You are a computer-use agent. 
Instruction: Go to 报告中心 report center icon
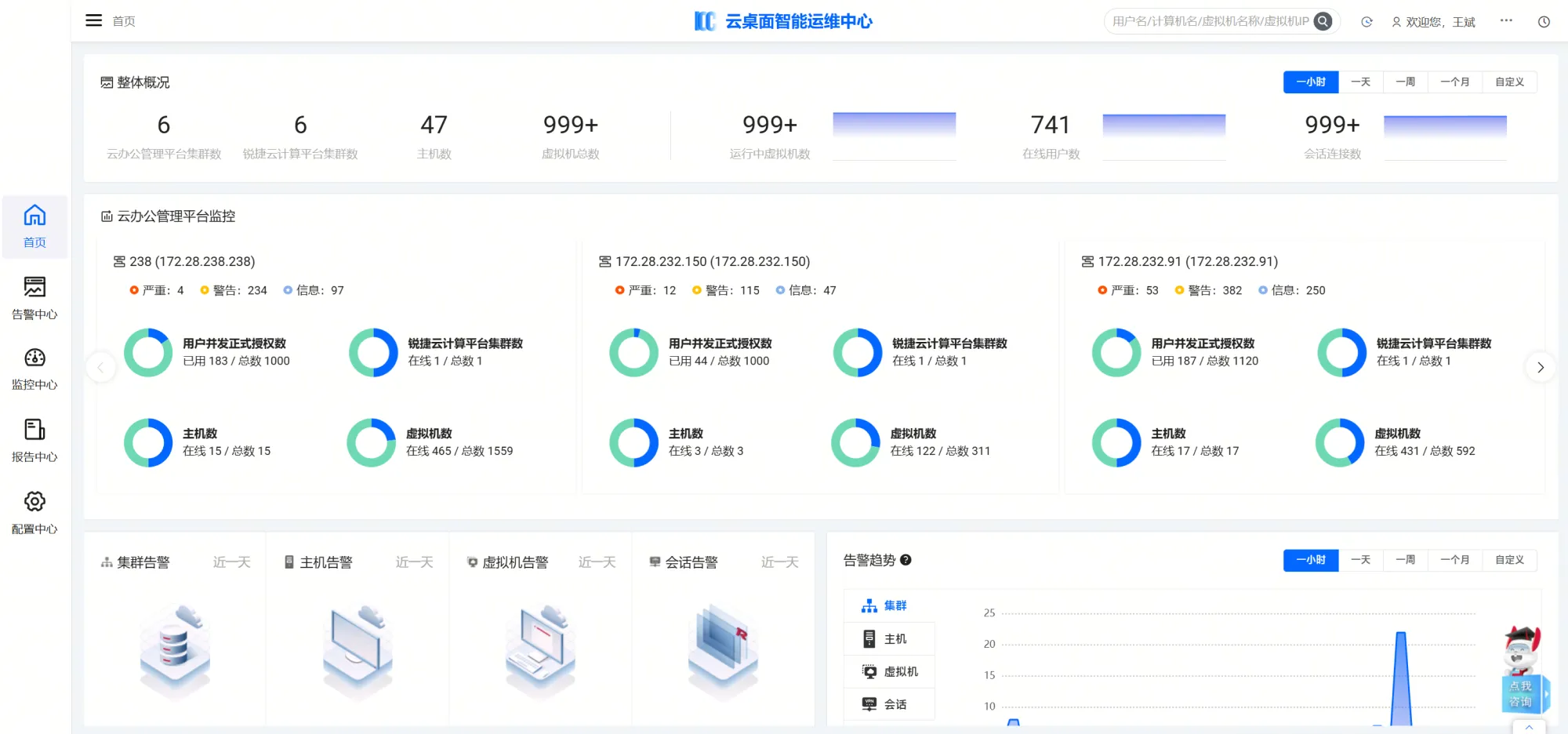point(34,431)
